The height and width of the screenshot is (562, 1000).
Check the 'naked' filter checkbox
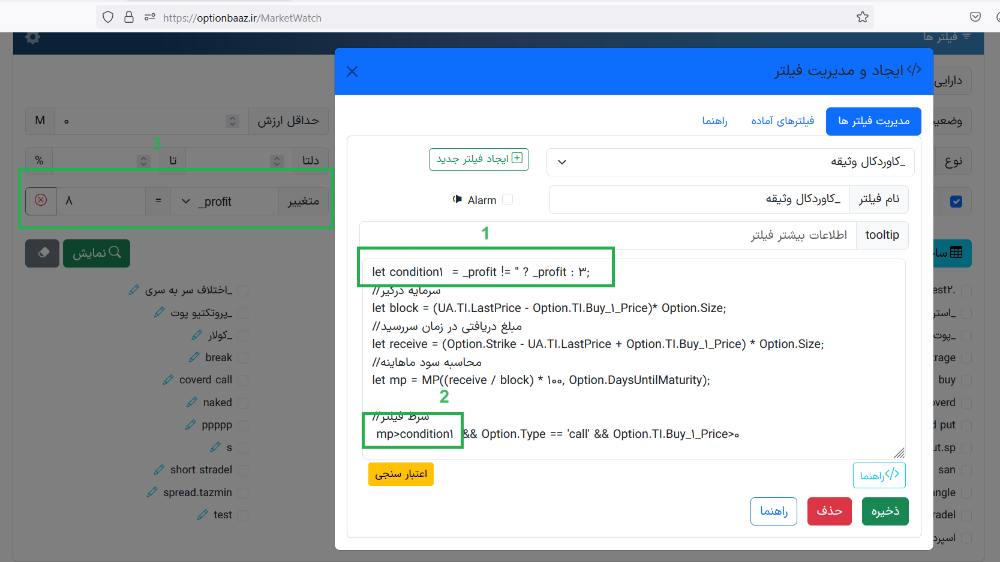(x=243, y=403)
